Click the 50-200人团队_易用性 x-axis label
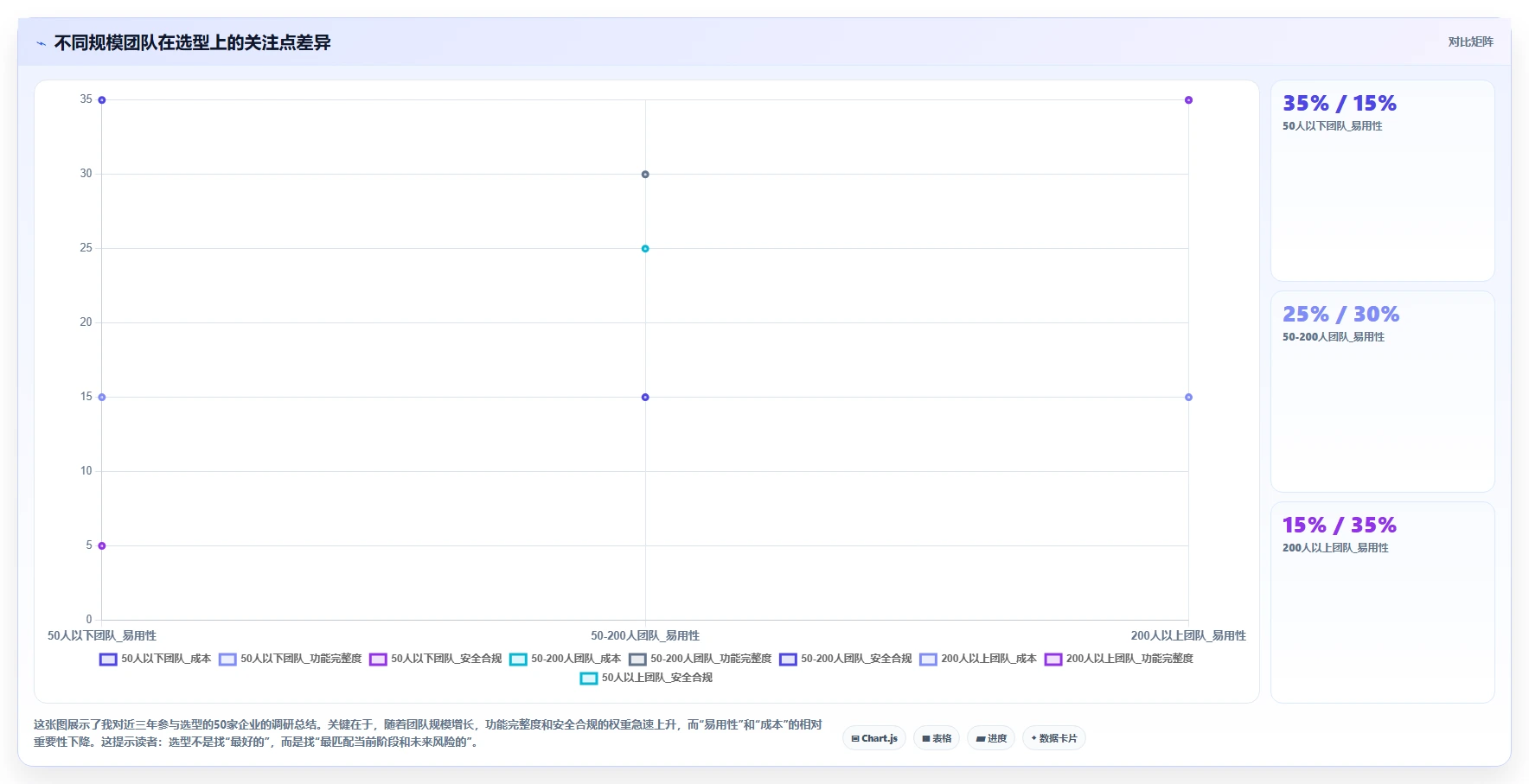Viewport: 1529px width, 784px height. pos(645,636)
